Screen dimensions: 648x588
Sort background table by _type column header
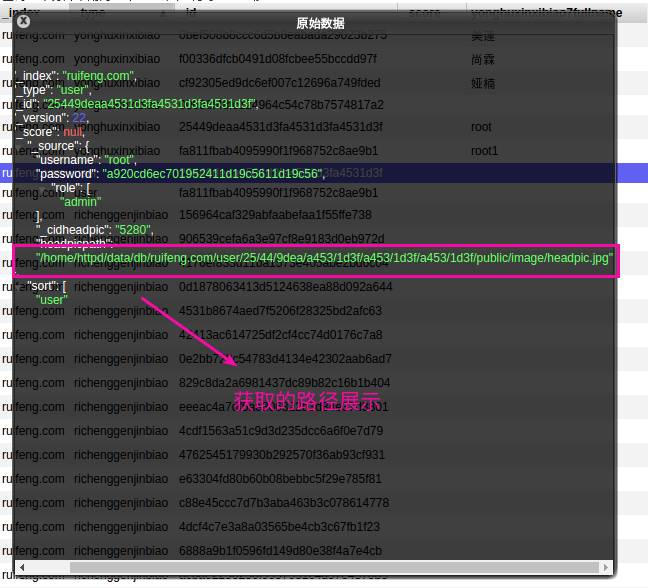(122, 13)
